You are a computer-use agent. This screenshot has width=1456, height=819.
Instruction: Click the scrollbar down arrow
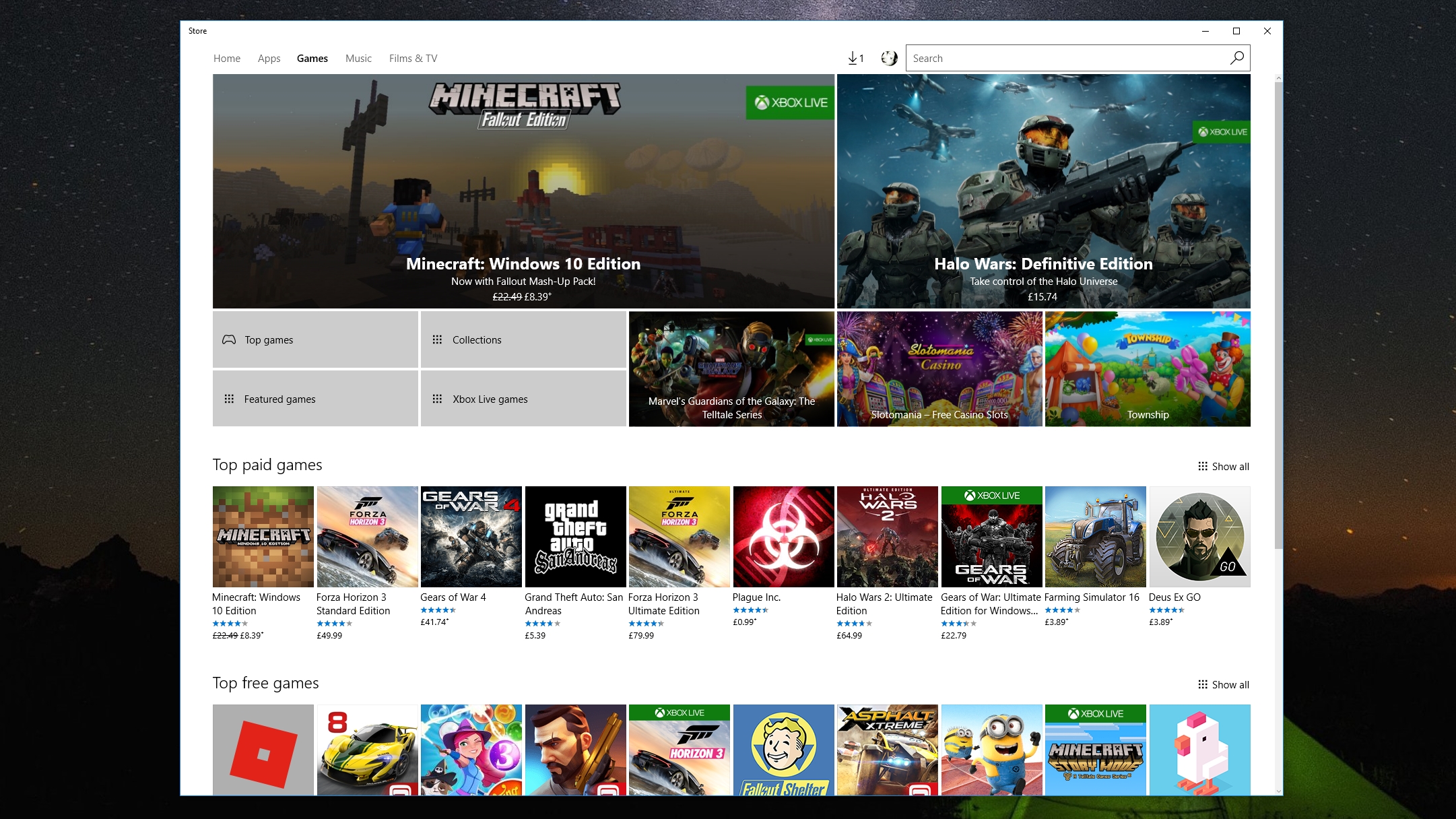(x=1278, y=791)
